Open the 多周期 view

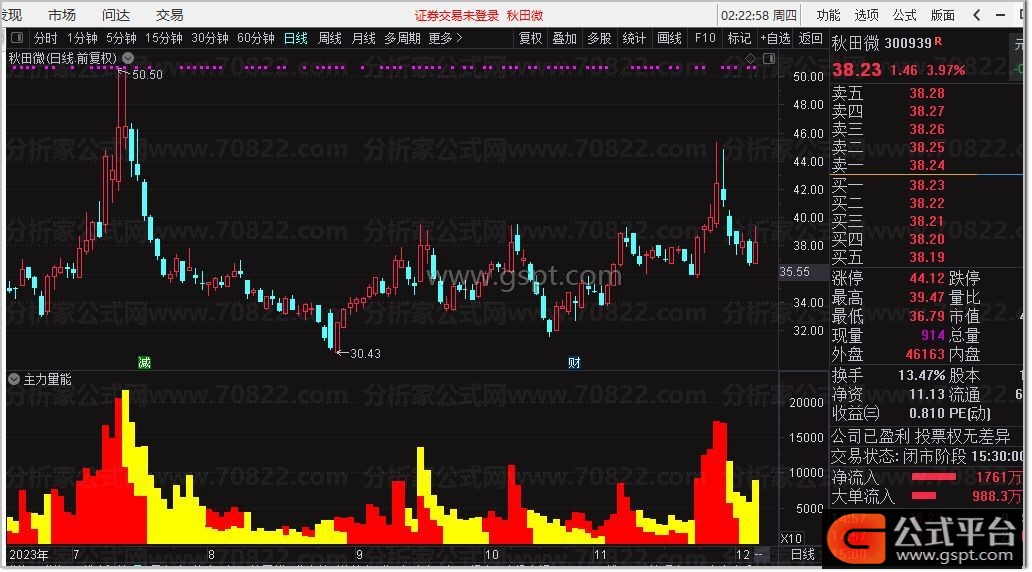pos(402,38)
